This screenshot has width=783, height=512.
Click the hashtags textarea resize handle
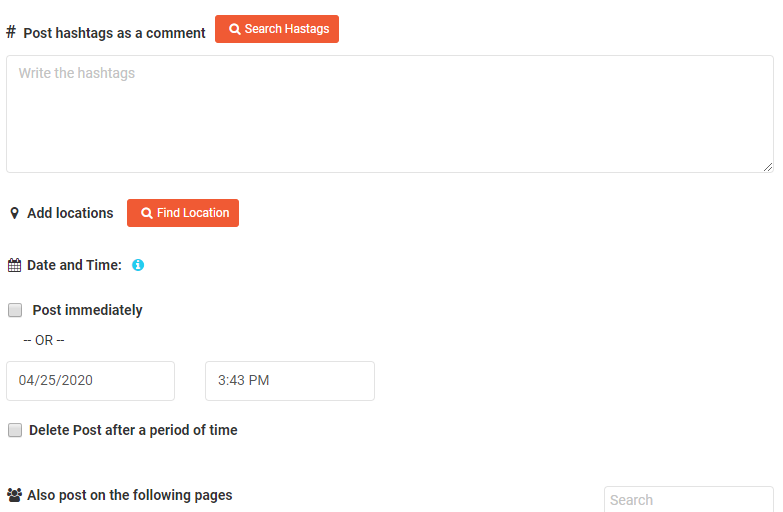pos(768,167)
